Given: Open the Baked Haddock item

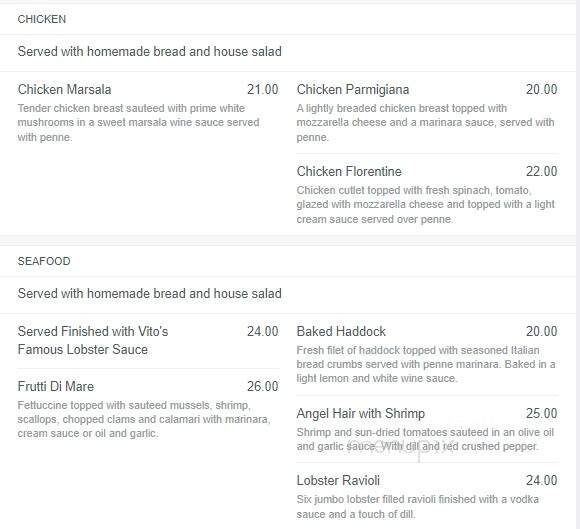Looking at the screenshot, I should pos(341,331).
